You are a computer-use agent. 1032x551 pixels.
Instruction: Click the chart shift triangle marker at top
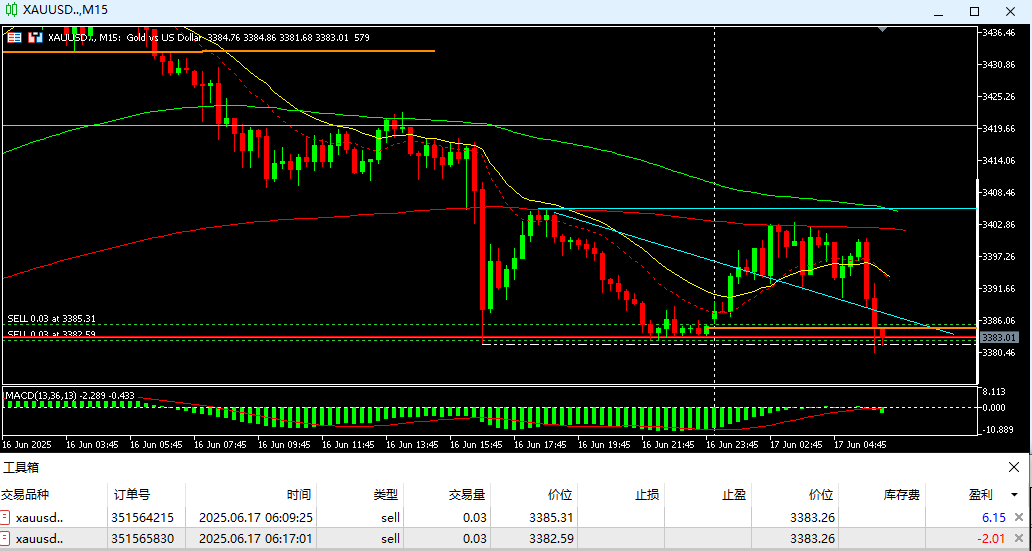pos(881,30)
